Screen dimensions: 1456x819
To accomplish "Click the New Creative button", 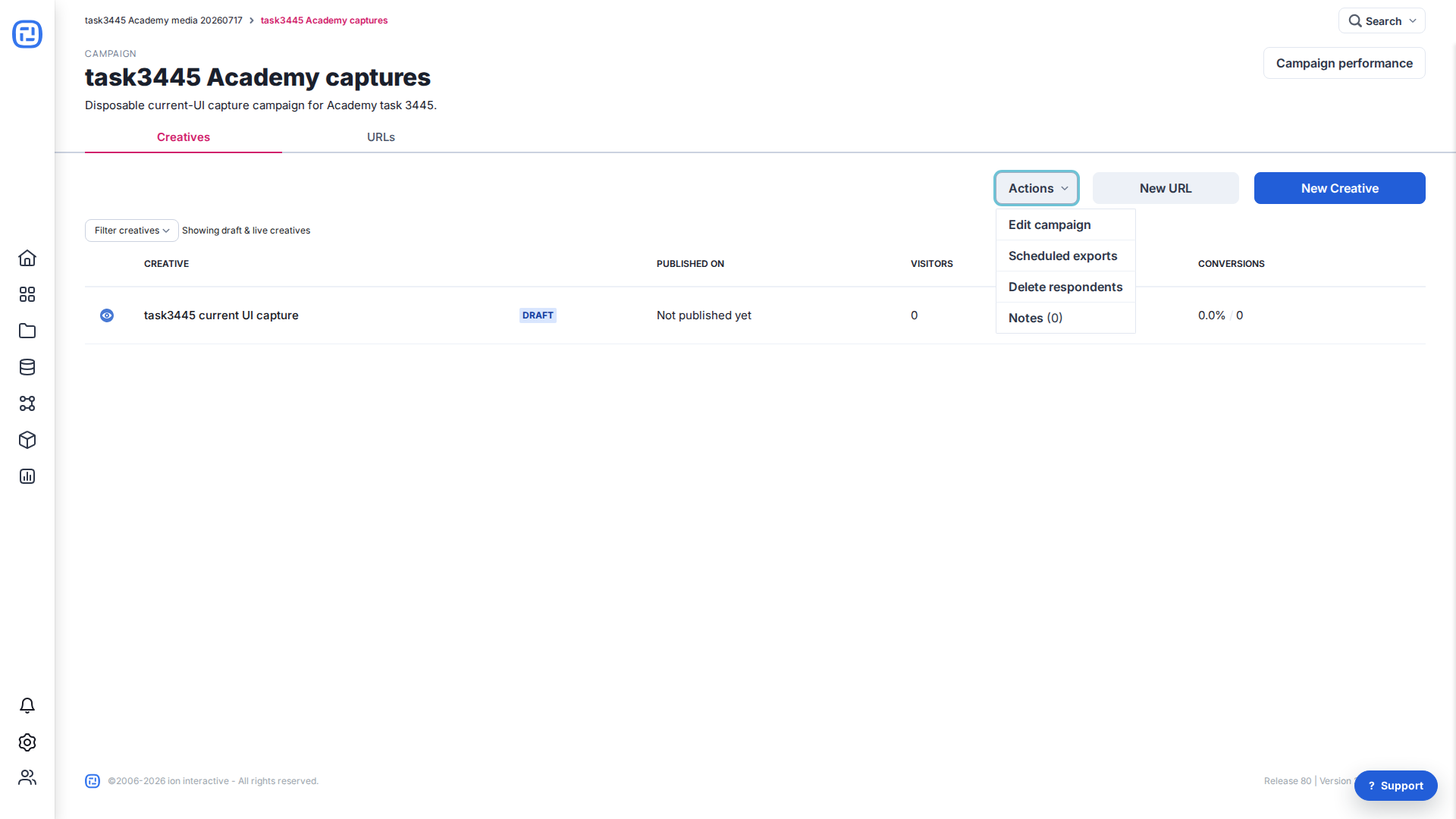I will pyautogui.click(x=1339, y=188).
